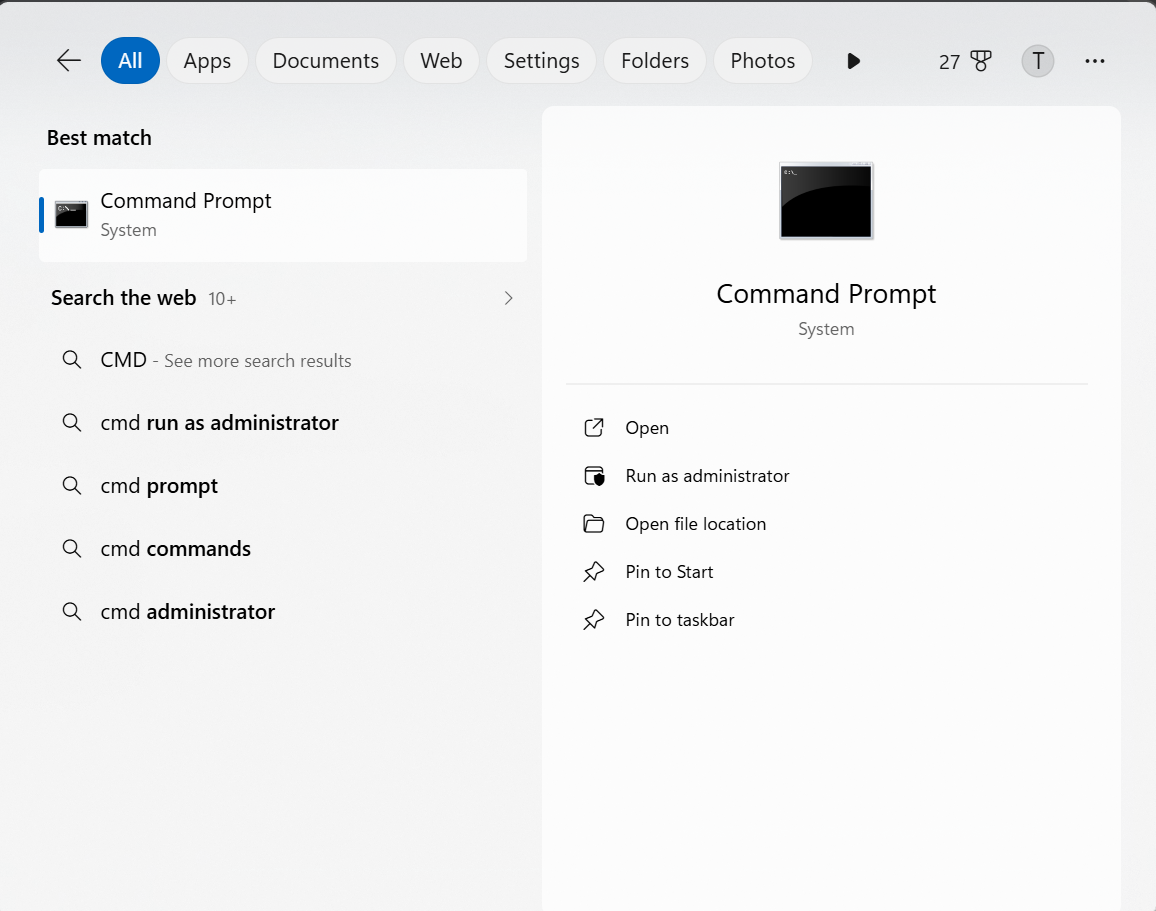This screenshot has width=1156, height=911.
Task: Switch to the Documents filter
Action: [325, 60]
